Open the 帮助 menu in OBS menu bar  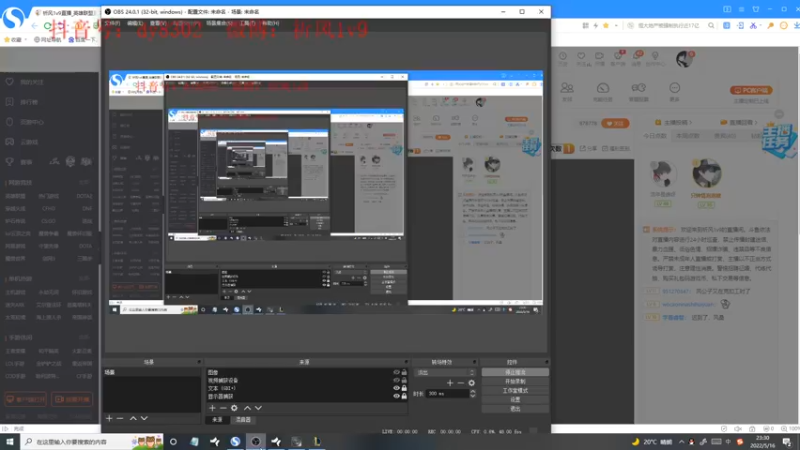point(270,23)
